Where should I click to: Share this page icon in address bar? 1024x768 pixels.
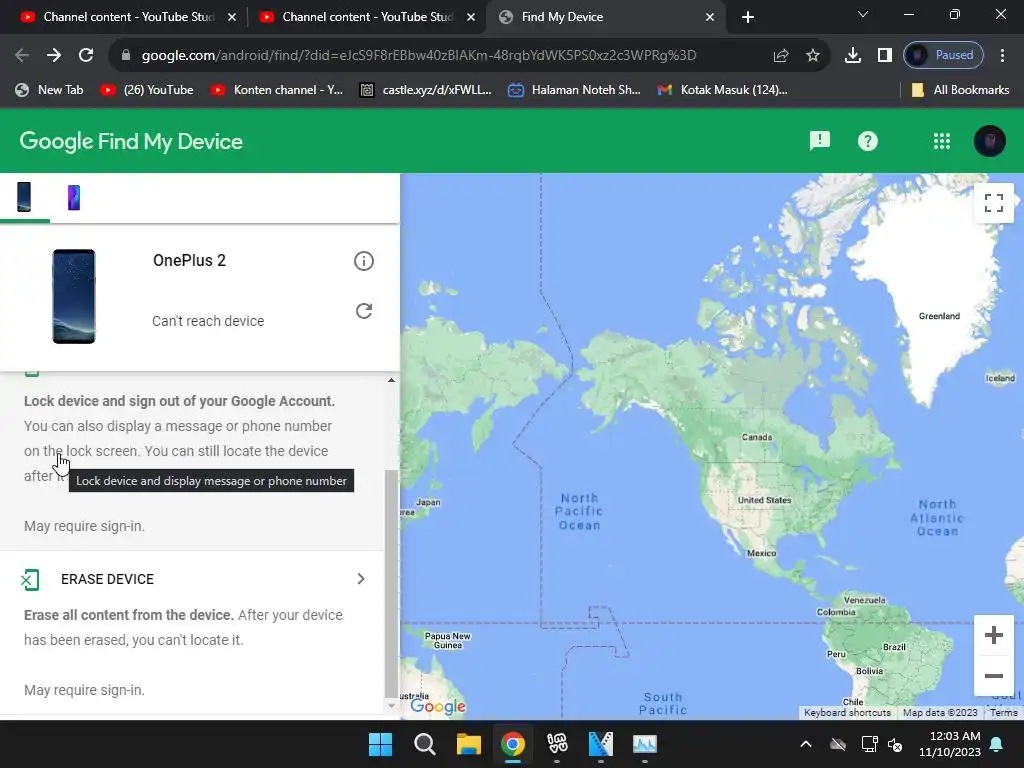[x=781, y=56]
